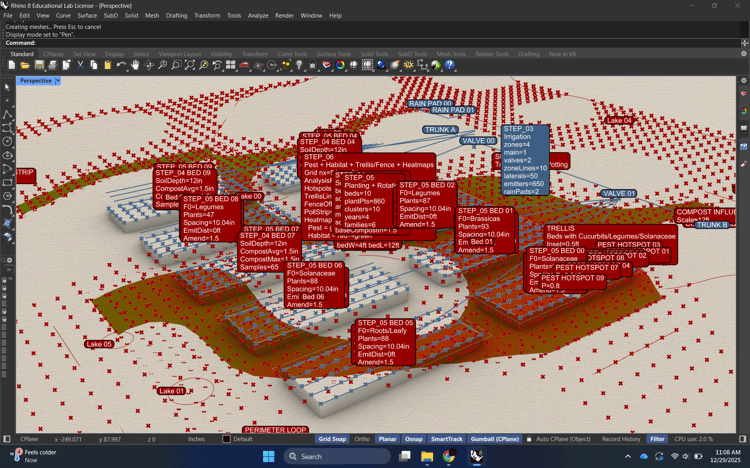Click the Paste clipboard icon
The image size is (750, 468).
tap(108, 65)
